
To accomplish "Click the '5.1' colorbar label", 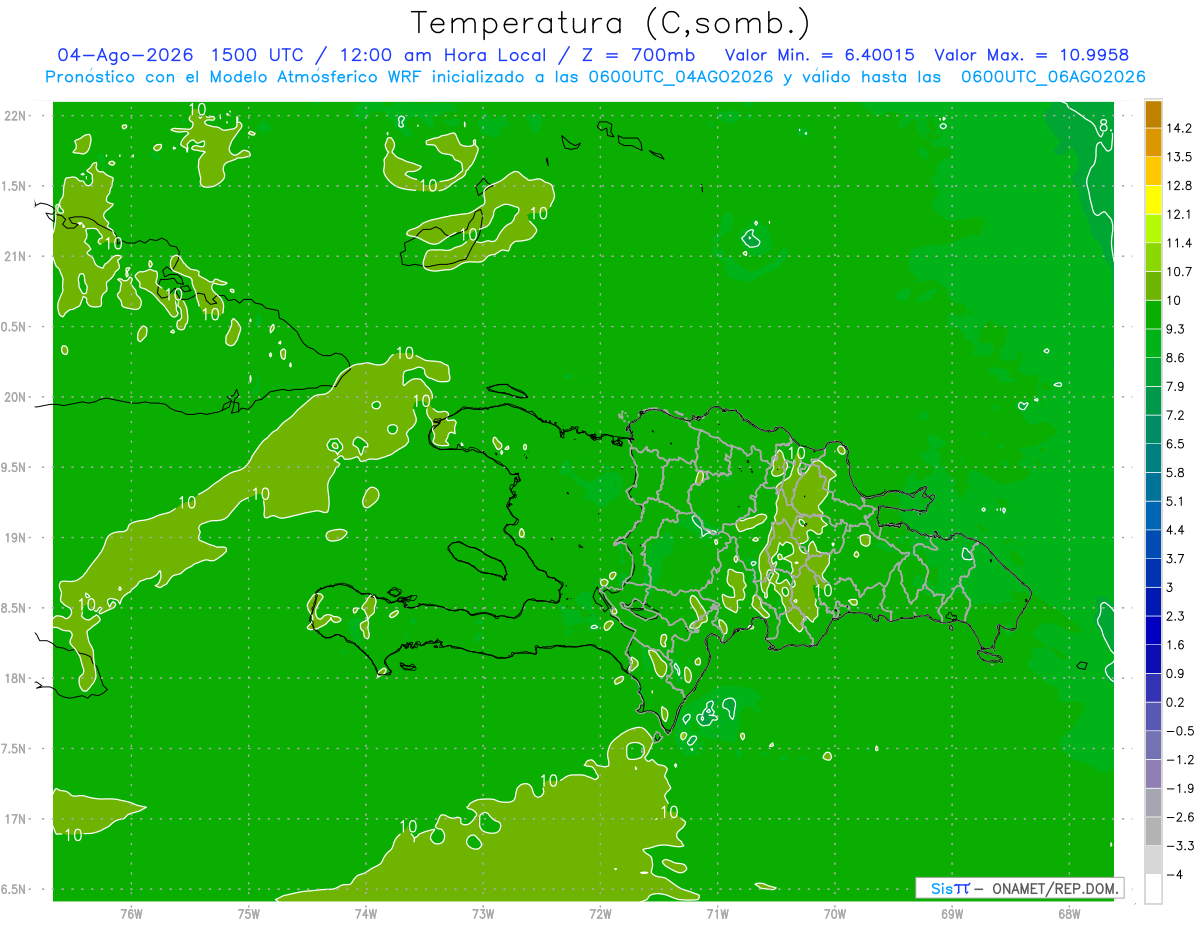I will coord(1176,501).
